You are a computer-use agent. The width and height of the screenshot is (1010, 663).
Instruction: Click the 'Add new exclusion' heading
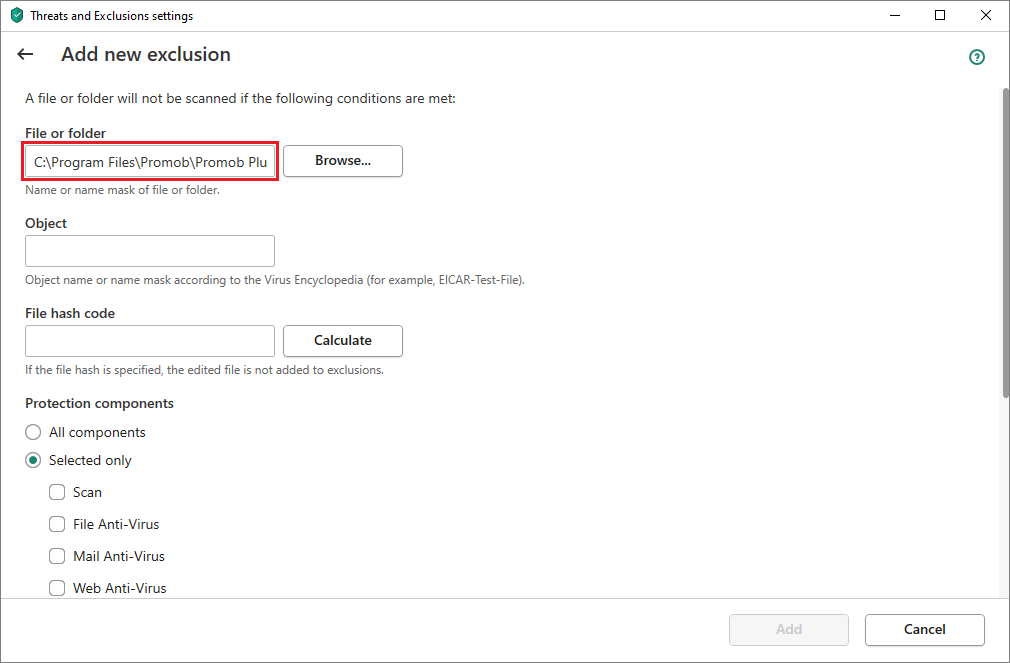coord(146,55)
